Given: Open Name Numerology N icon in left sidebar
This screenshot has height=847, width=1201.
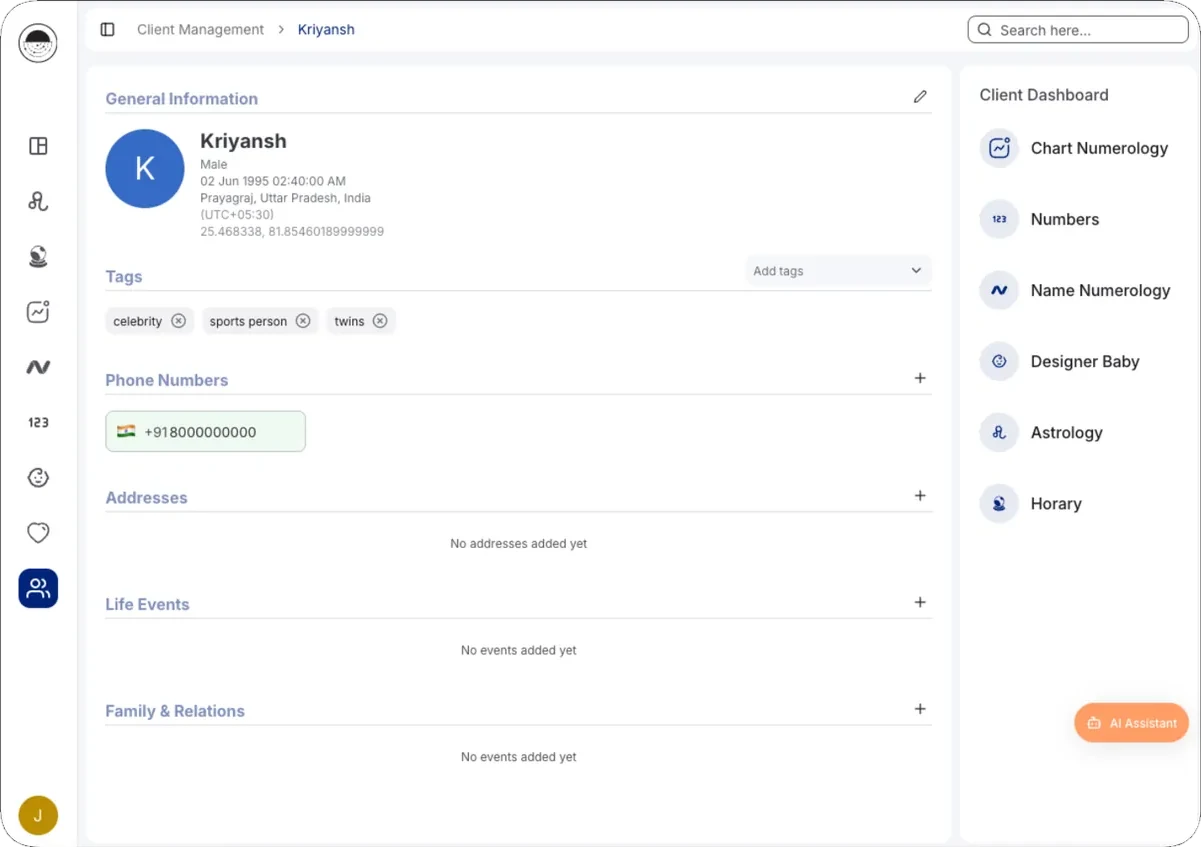Looking at the screenshot, I should [x=38, y=367].
